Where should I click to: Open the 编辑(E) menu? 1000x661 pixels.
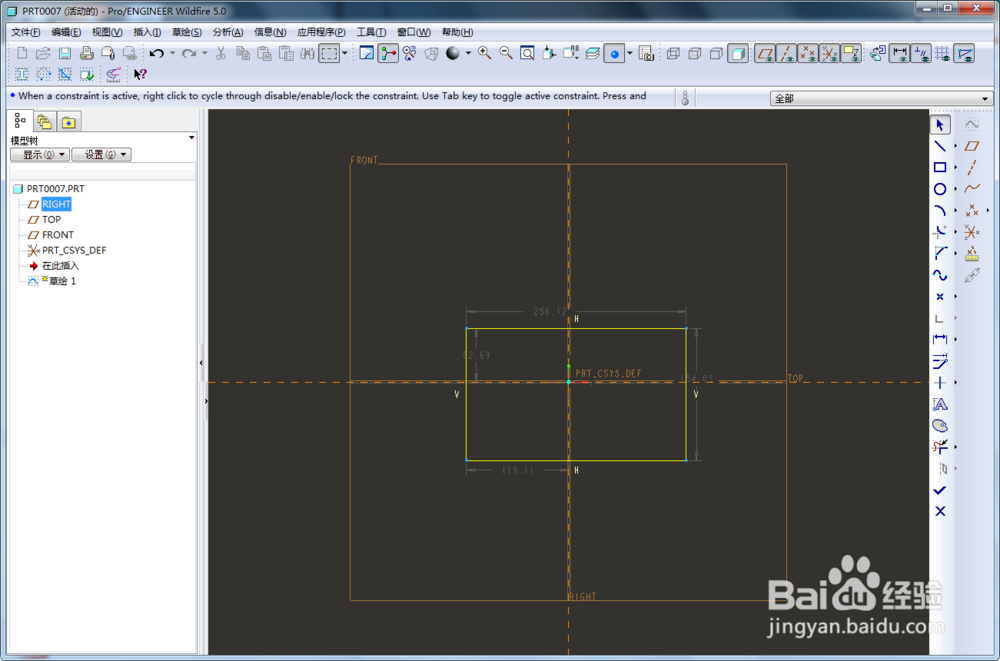[x=66, y=32]
